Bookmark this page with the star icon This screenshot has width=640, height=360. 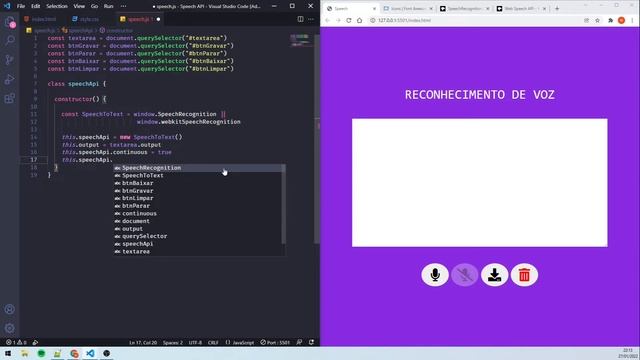(597, 20)
